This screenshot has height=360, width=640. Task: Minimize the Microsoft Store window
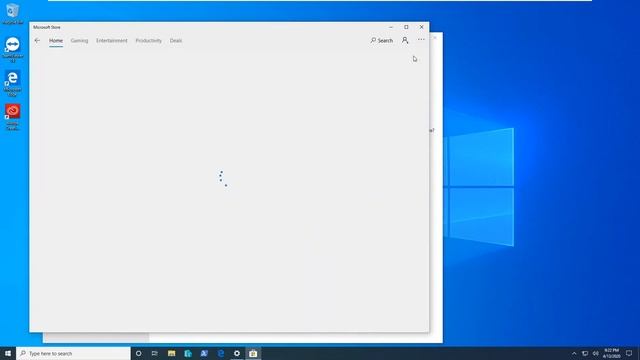pos(391,27)
